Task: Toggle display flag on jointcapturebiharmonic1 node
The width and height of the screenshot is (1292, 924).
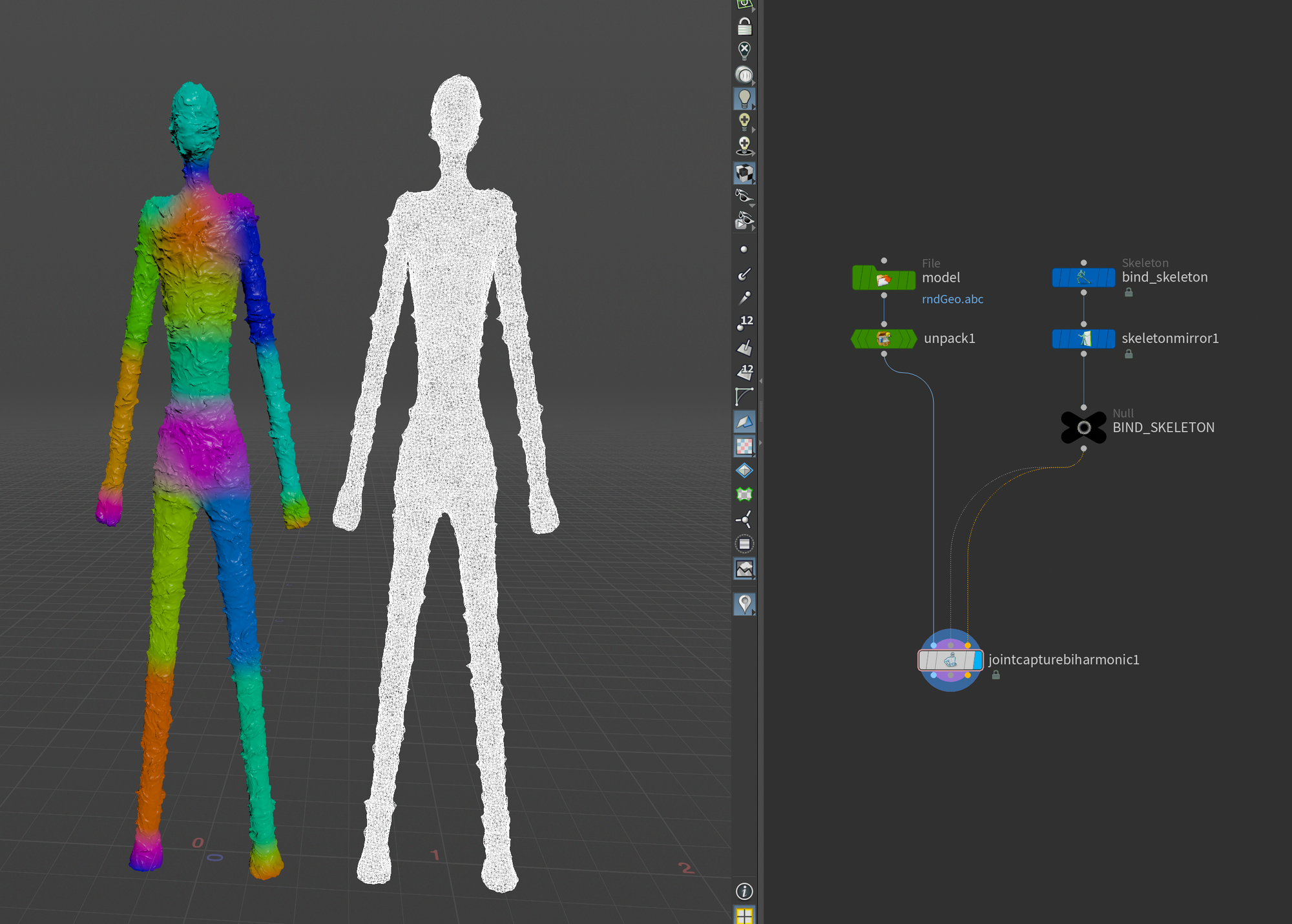Action: [977, 660]
